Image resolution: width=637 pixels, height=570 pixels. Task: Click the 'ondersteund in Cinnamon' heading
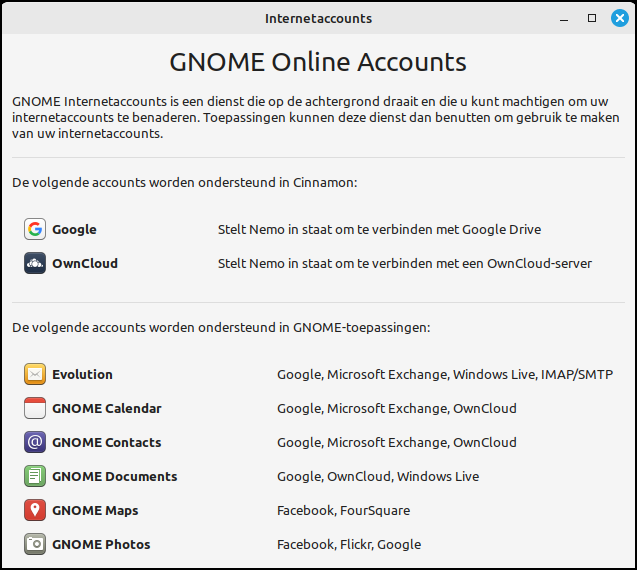[x=185, y=182]
